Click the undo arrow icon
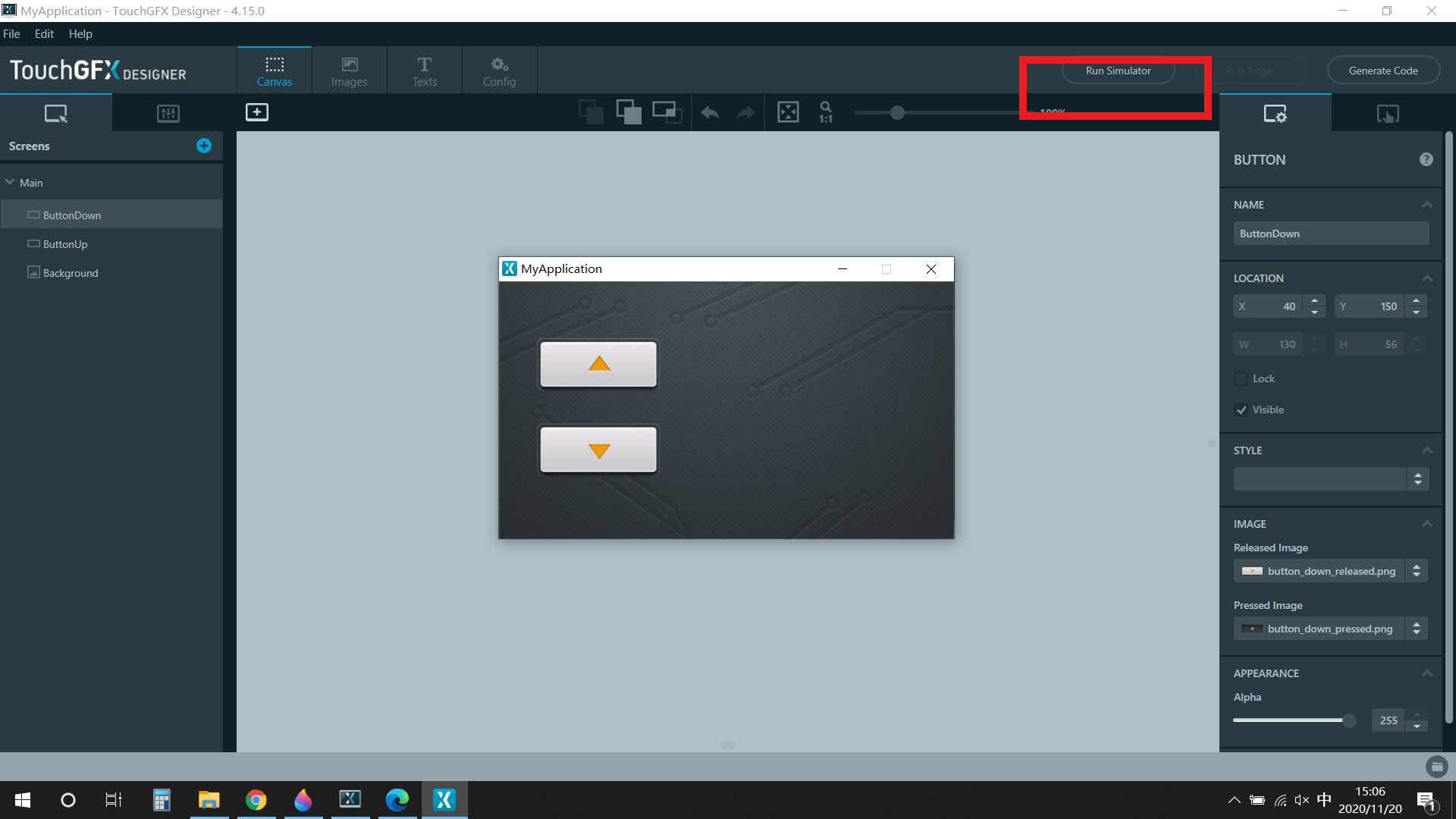The height and width of the screenshot is (819, 1456). pyautogui.click(x=710, y=113)
